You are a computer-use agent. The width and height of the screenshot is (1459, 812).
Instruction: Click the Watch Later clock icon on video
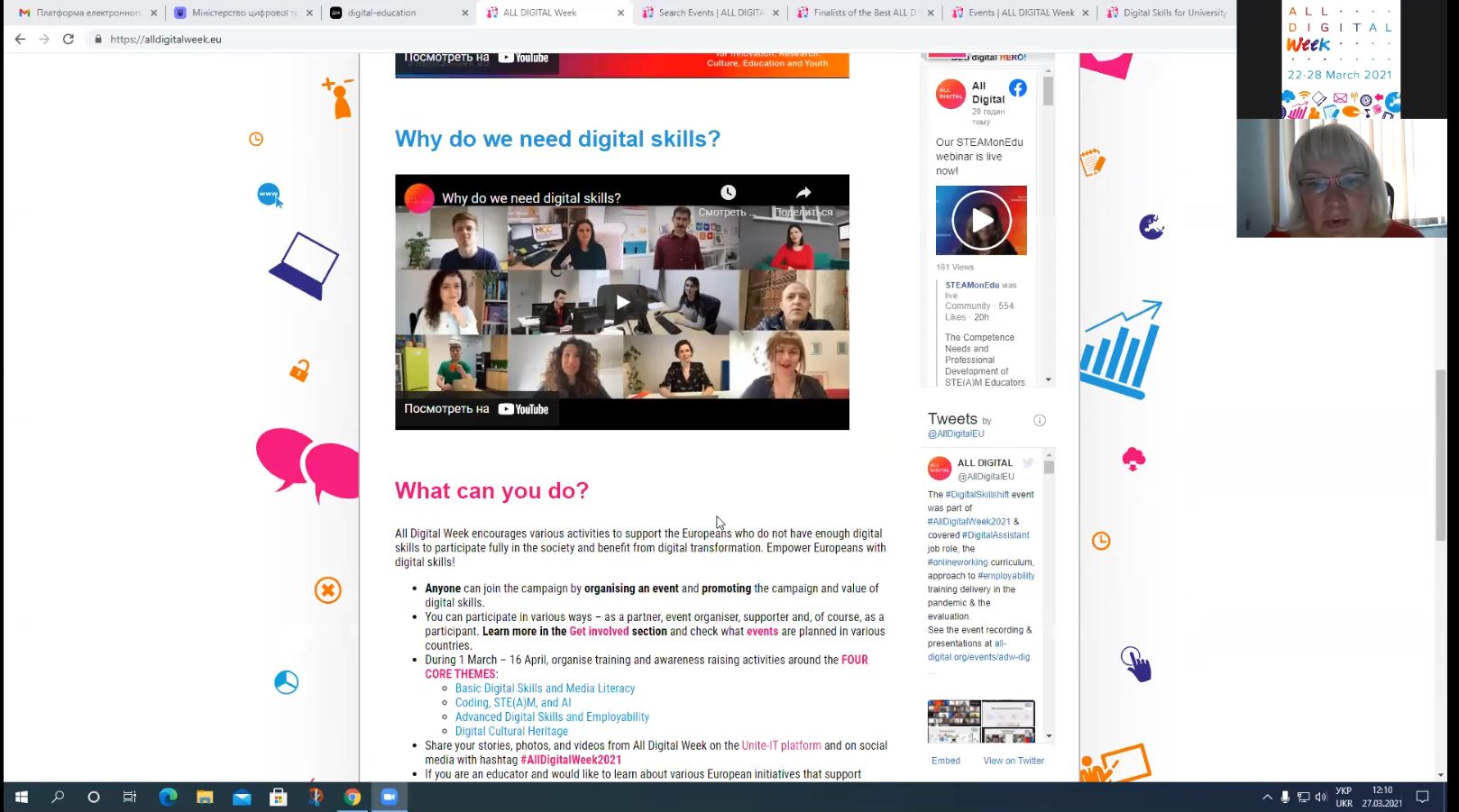click(x=728, y=193)
